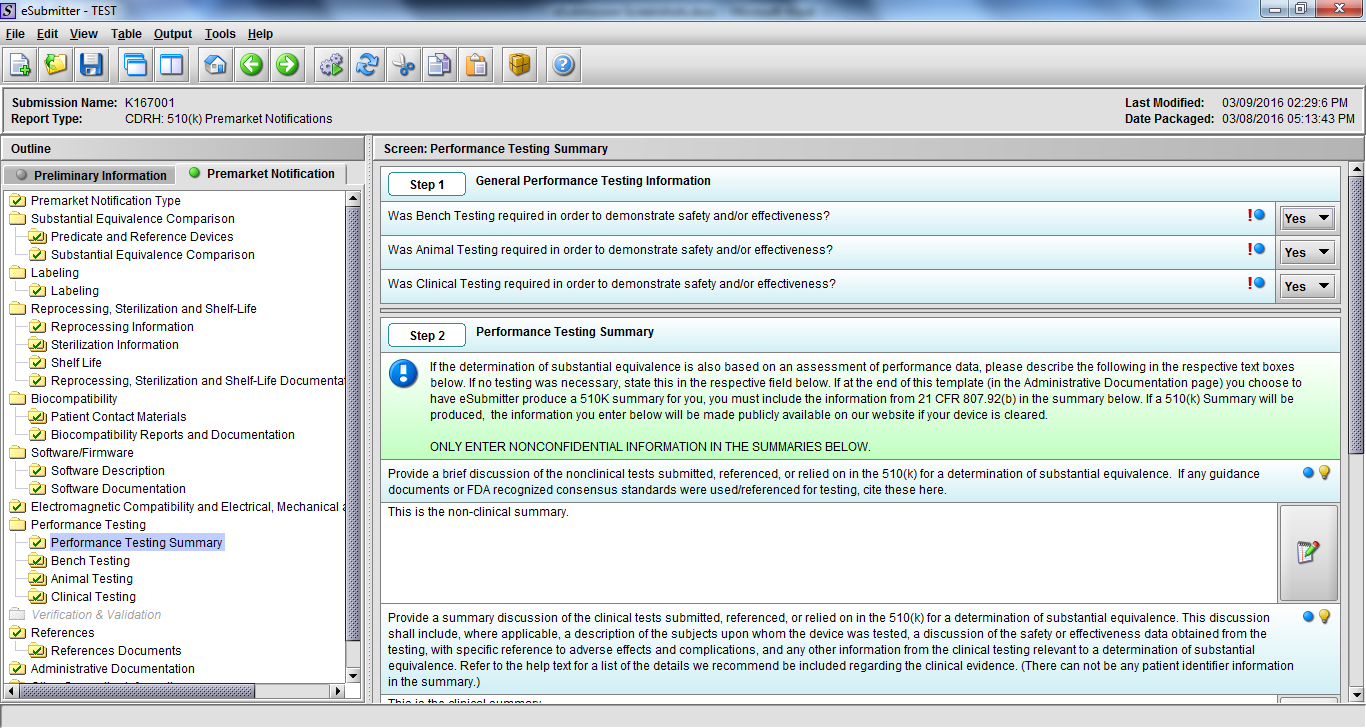Click the lightbulb beside the nonclinical tests prompt

click(1324, 473)
